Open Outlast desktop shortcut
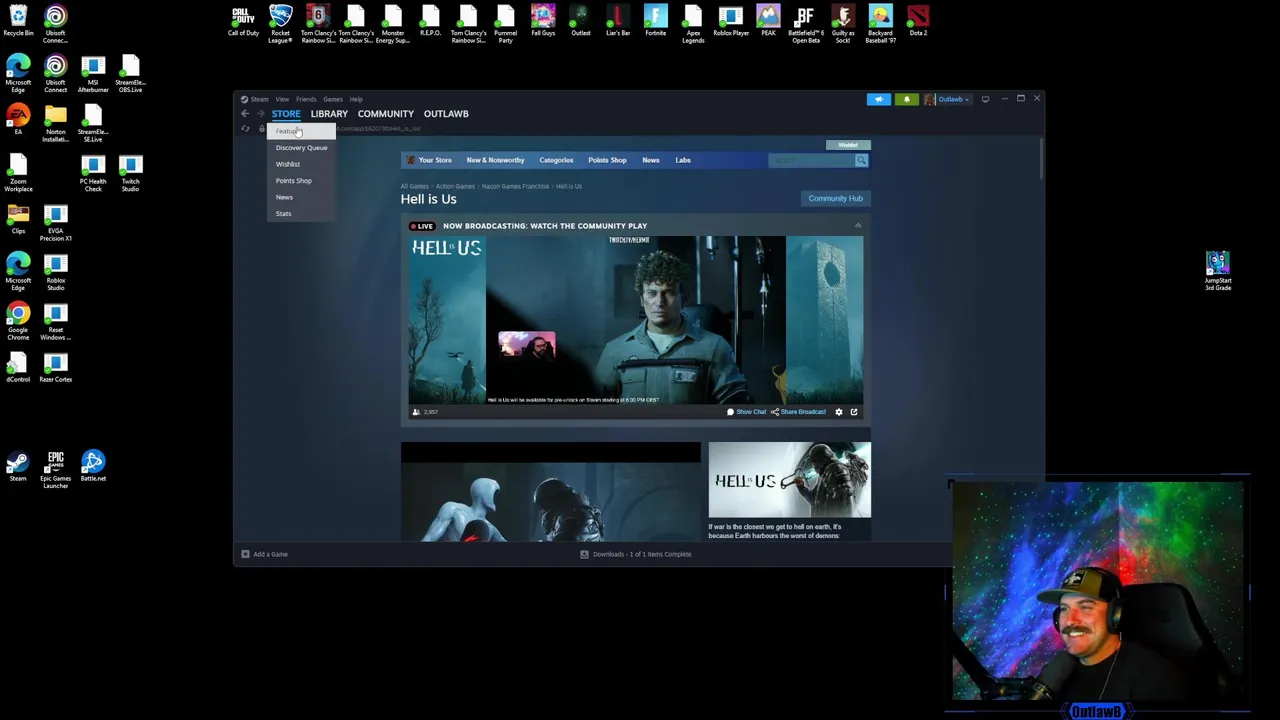 pos(580,22)
